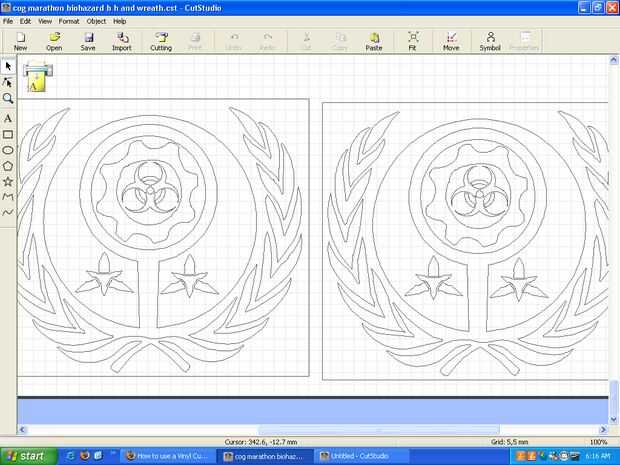Save the file using the Save icon

88,42
